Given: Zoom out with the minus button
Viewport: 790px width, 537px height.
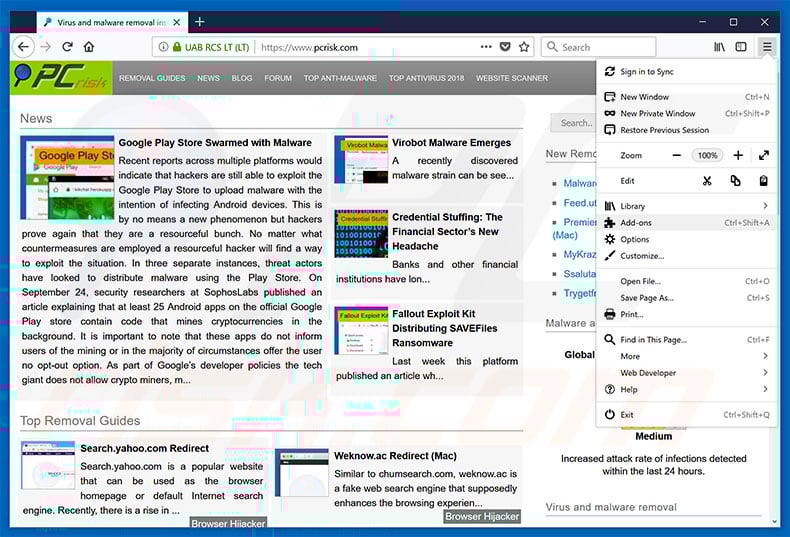Looking at the screenshot, I should pyautogui.click(x=677, y=155).
